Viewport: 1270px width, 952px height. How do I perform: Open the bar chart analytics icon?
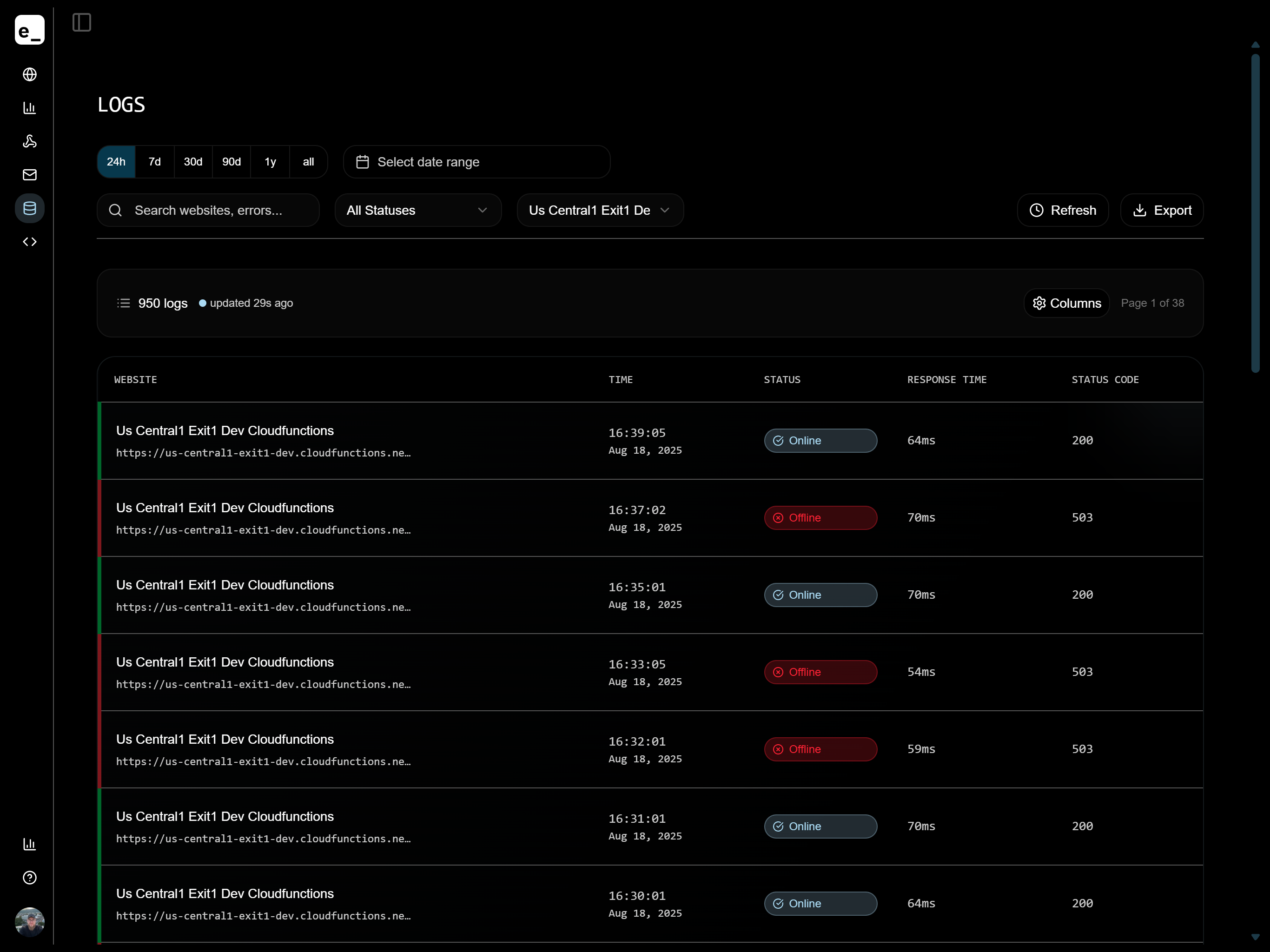click(x=29, y=108)
